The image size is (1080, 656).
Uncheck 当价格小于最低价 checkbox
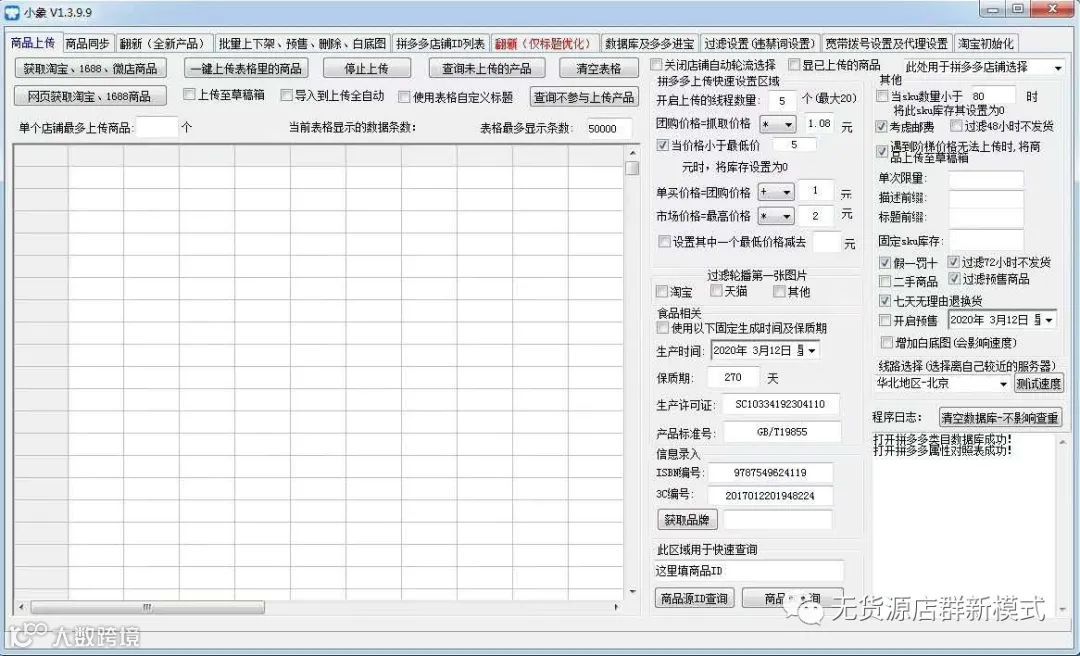click(663, 145)
